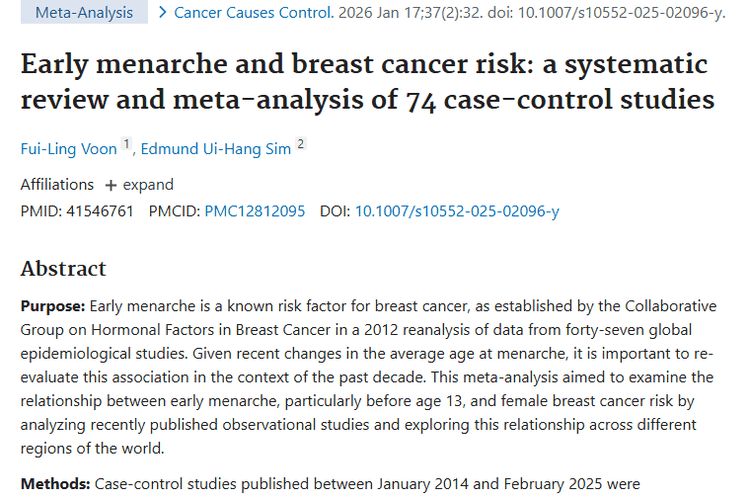Open author Edmund Ui-Hang Sim's link

coord(216,149)
